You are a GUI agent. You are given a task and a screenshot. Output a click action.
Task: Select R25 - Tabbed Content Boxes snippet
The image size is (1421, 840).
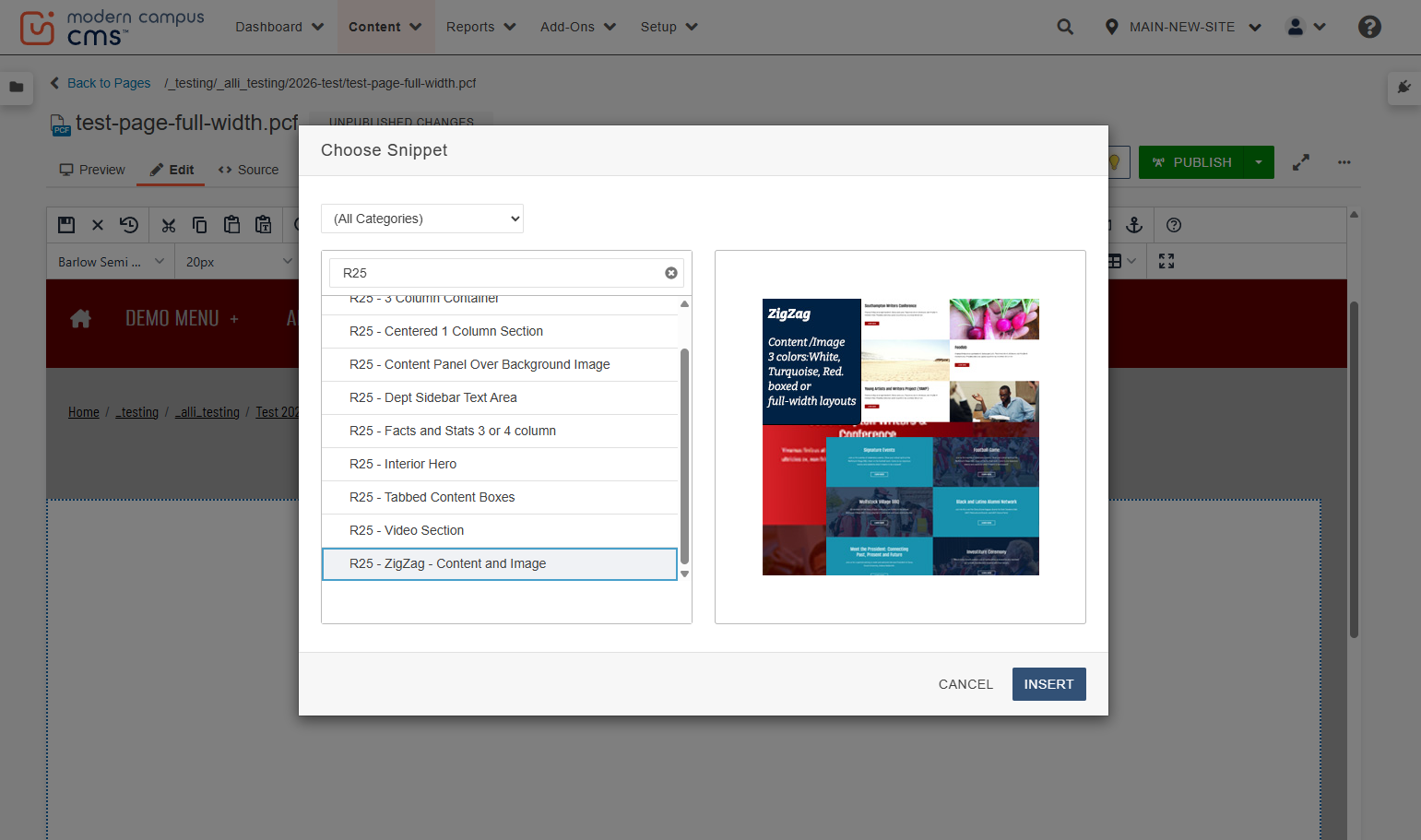click(x=500, y=497)
